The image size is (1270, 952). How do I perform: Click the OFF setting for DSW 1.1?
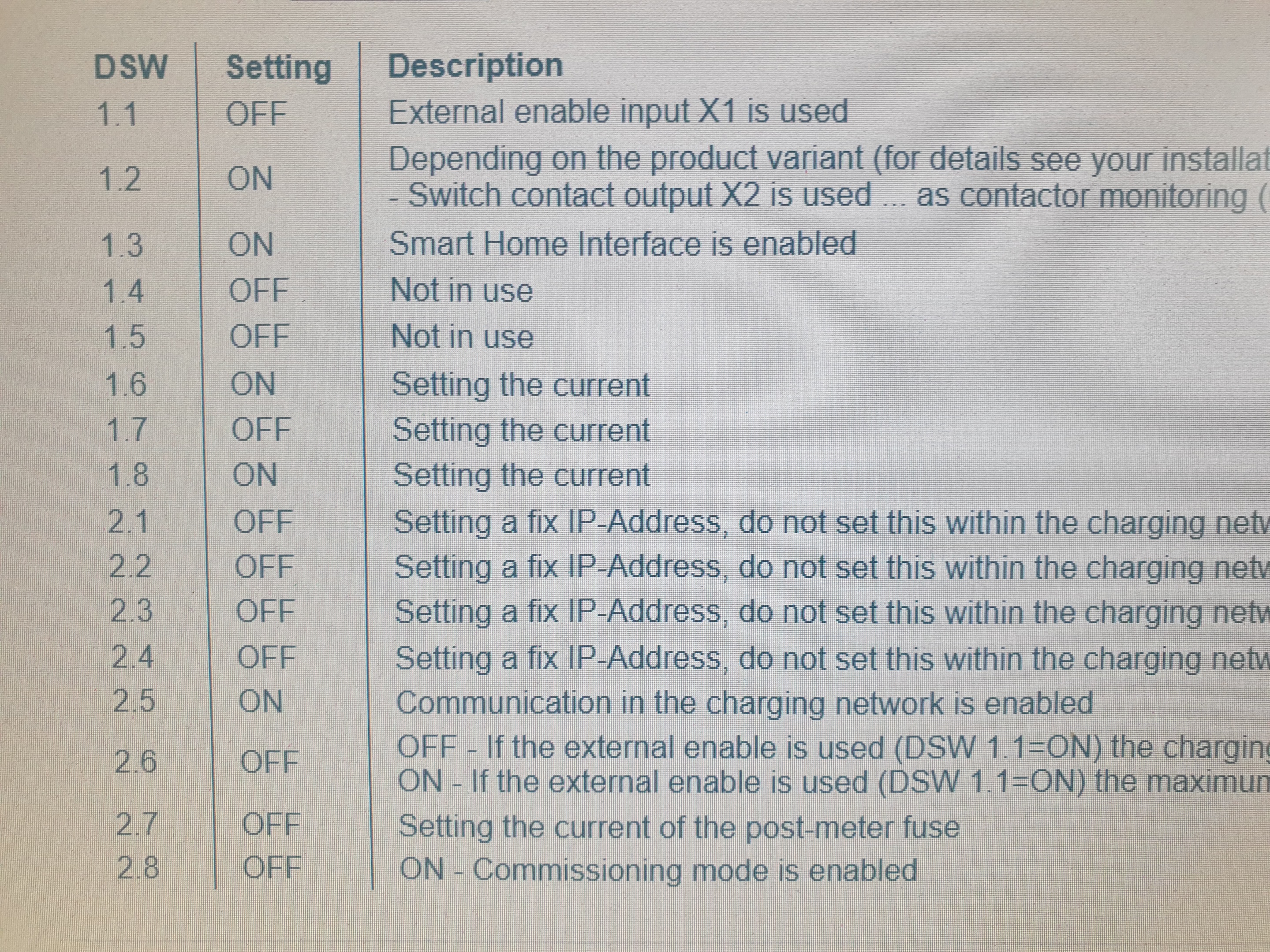click(256, 113)
